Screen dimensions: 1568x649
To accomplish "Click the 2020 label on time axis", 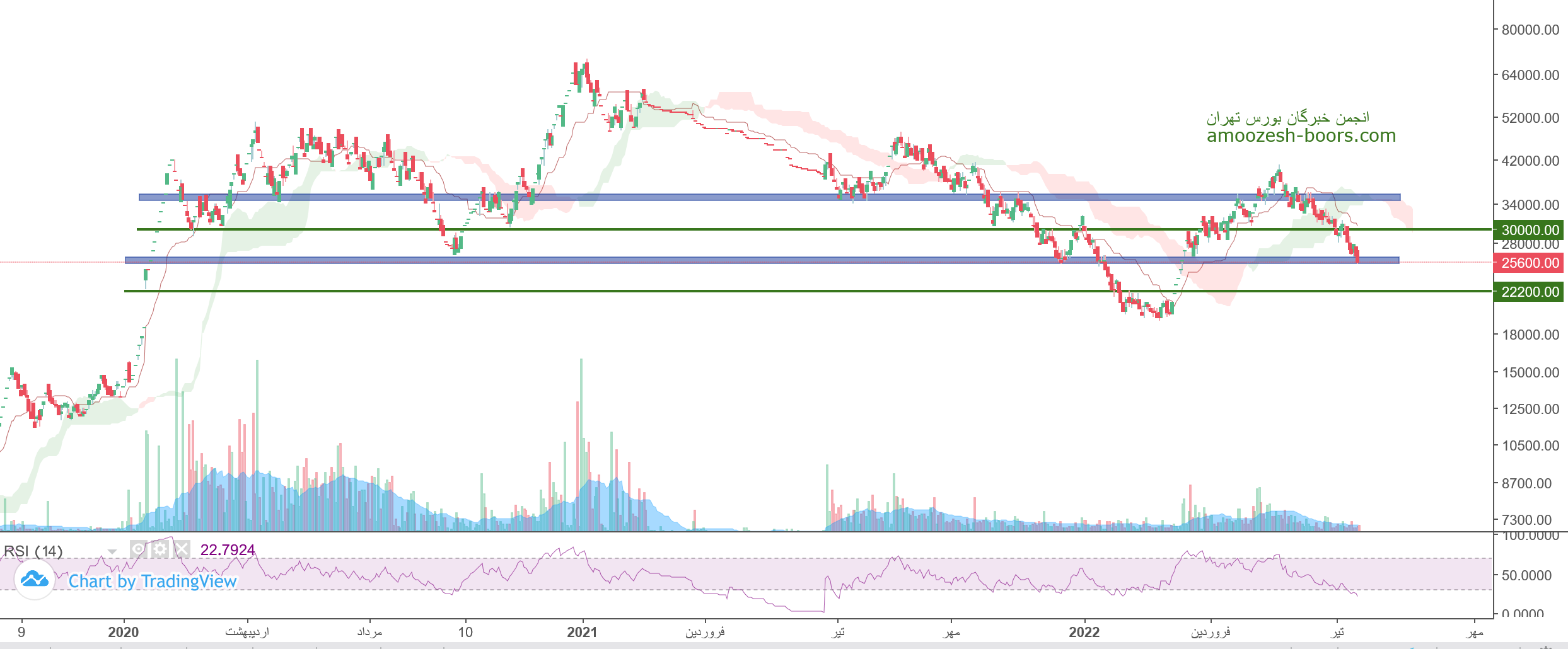I will pyautogui.click(x=123, y=632).
